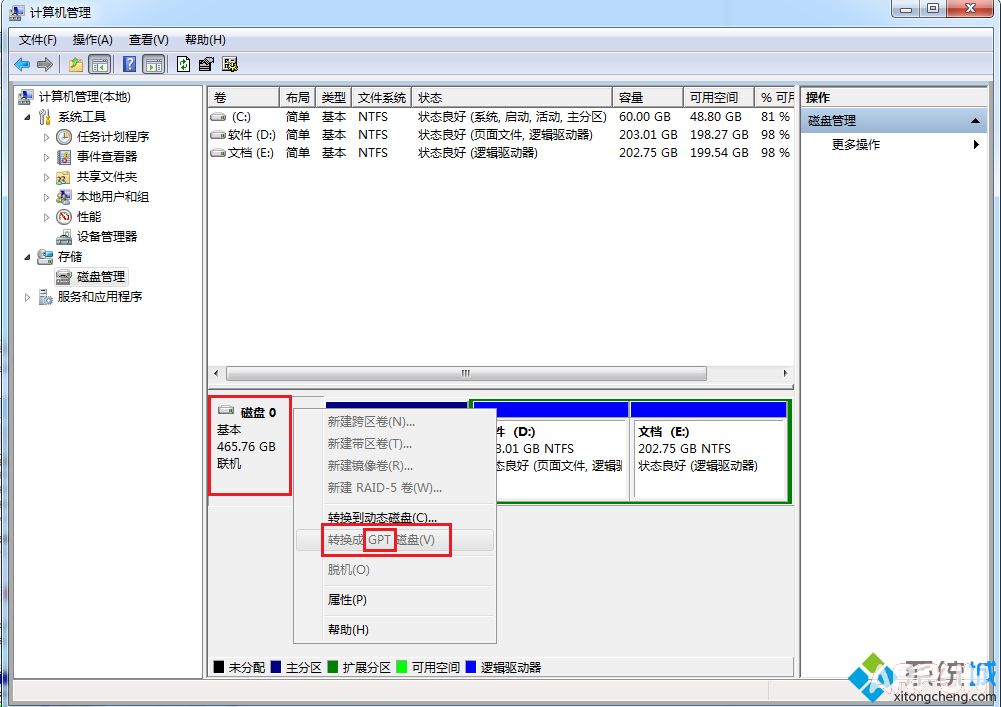This screenshot has height=707, width=1001.
Task: Choose 属性(P) in the context menu
Action: [x=347, y=600]
